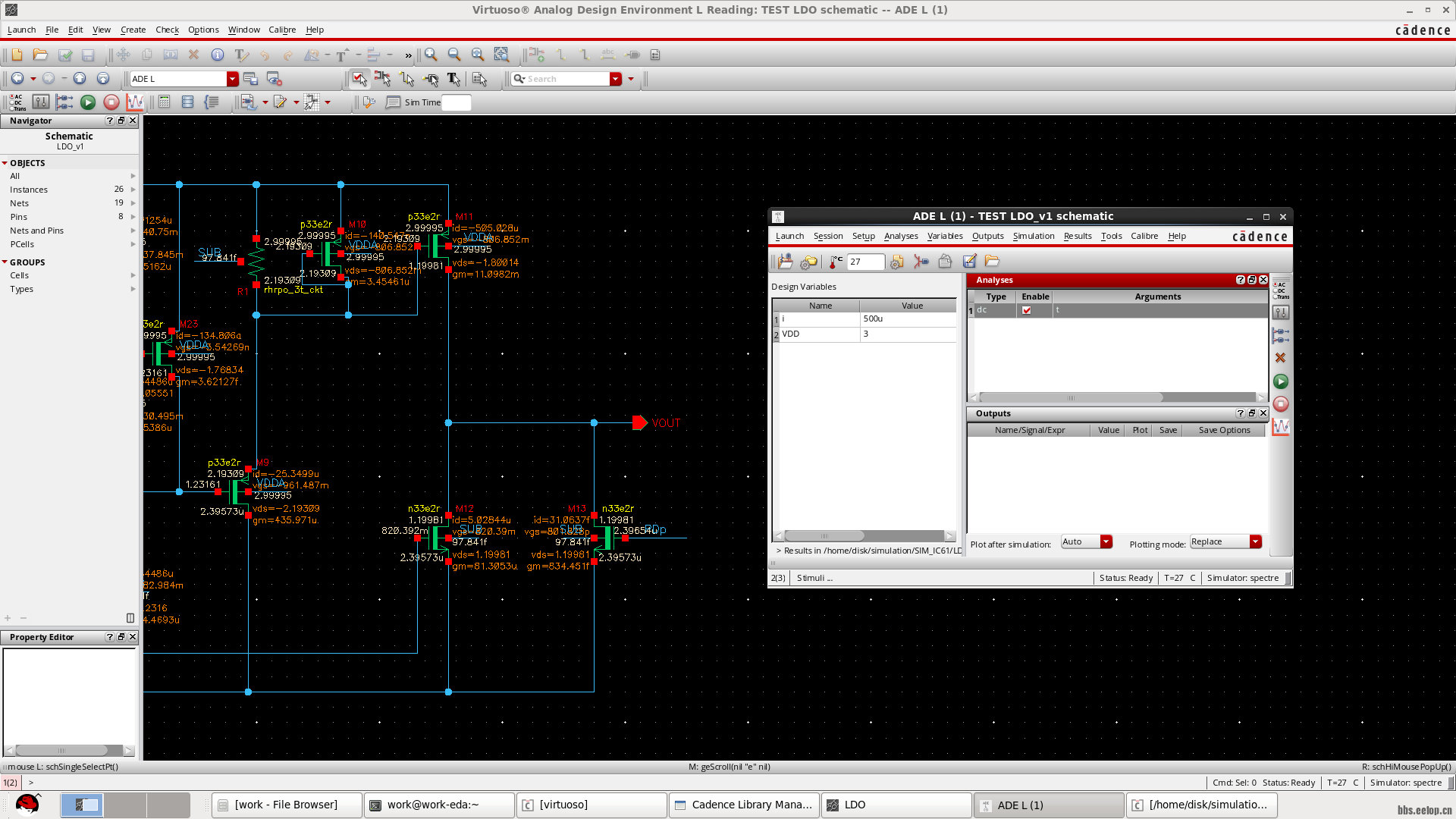Viewport: 1456px width, 819px height.
Task: Open the object Properties info icon
Action: pos(218,55)
